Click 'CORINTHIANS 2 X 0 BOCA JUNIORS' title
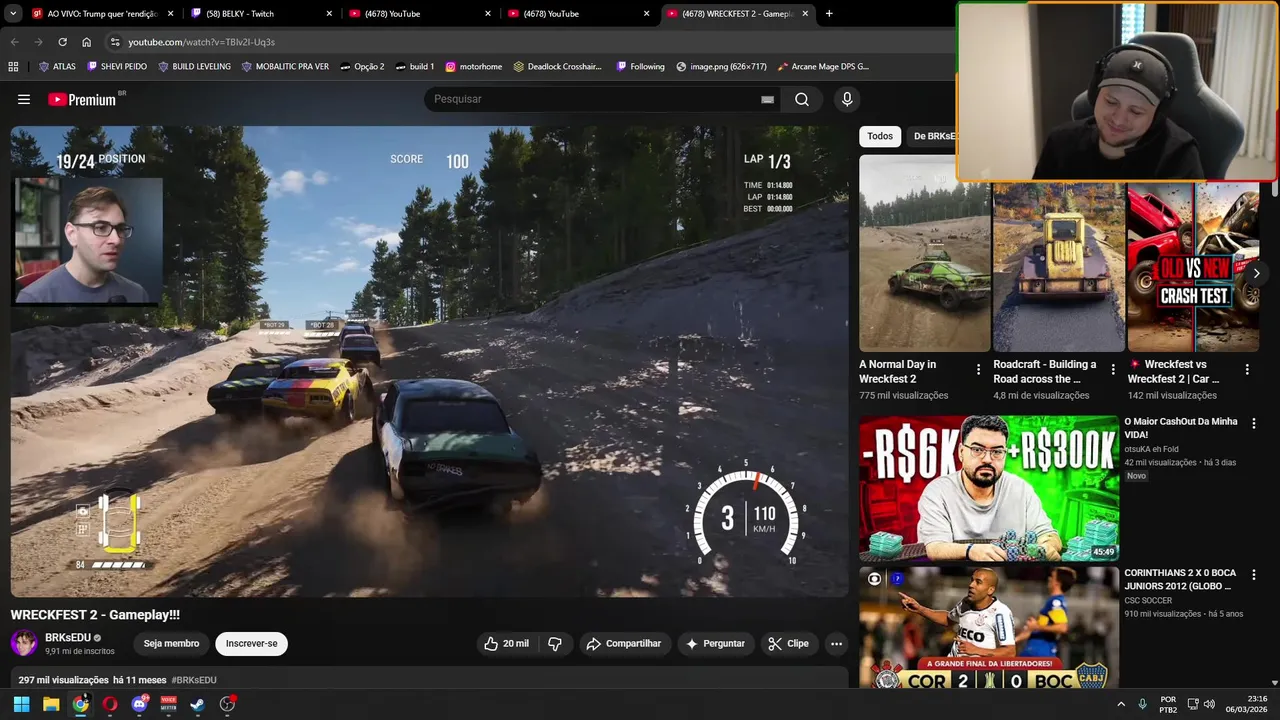Screen dimensions: 1280x720 click(x=1180, y=579)
